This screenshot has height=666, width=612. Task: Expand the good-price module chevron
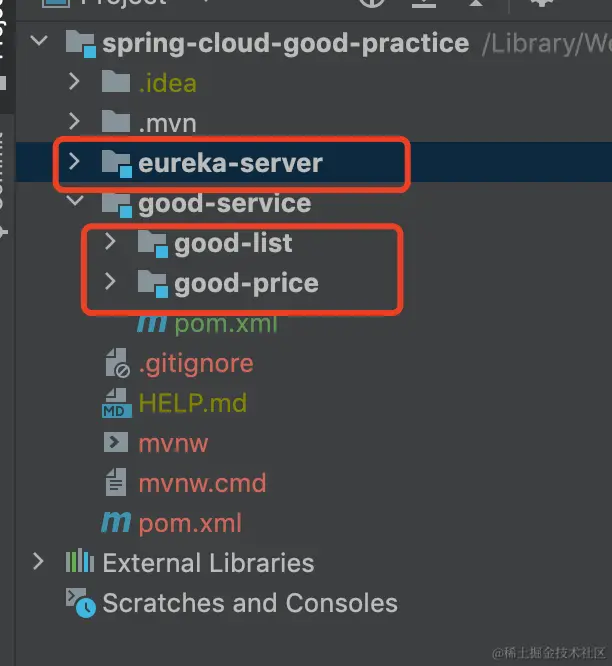pos(110,282)
